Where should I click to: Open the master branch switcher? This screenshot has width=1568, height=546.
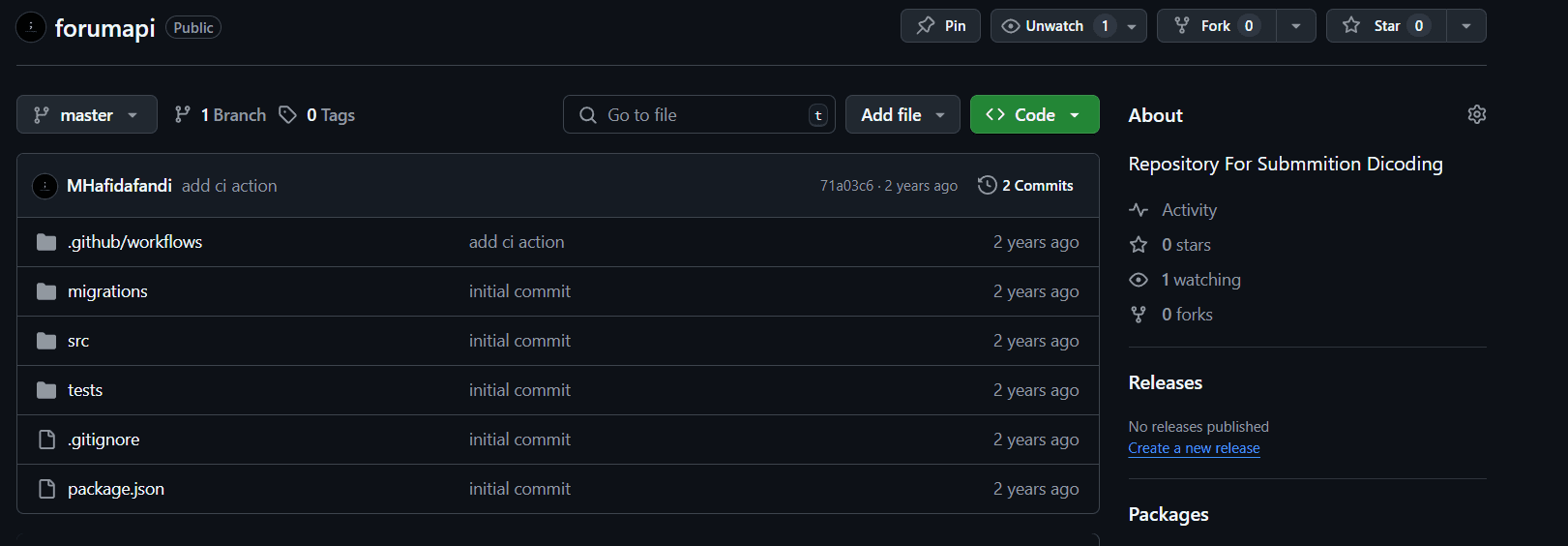coord(87,115)
